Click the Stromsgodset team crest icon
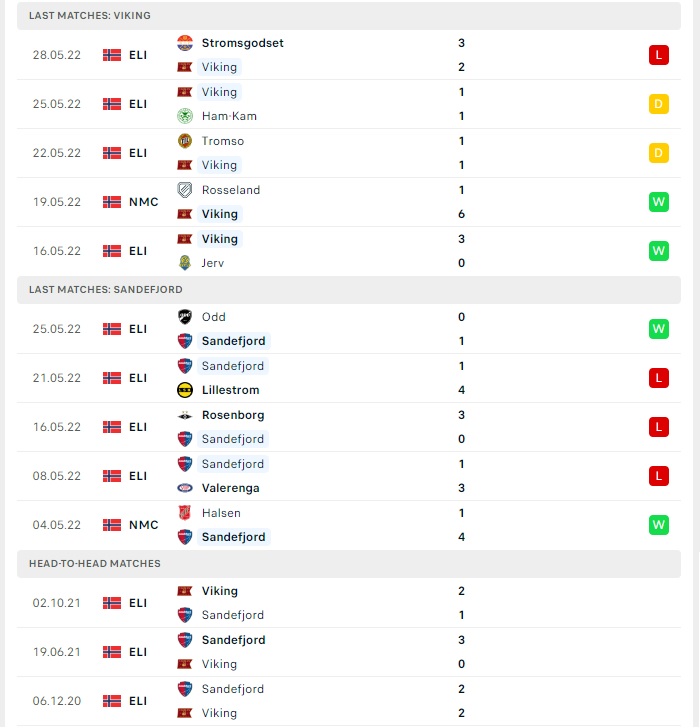The image size is (700, 728). point(185,43)
